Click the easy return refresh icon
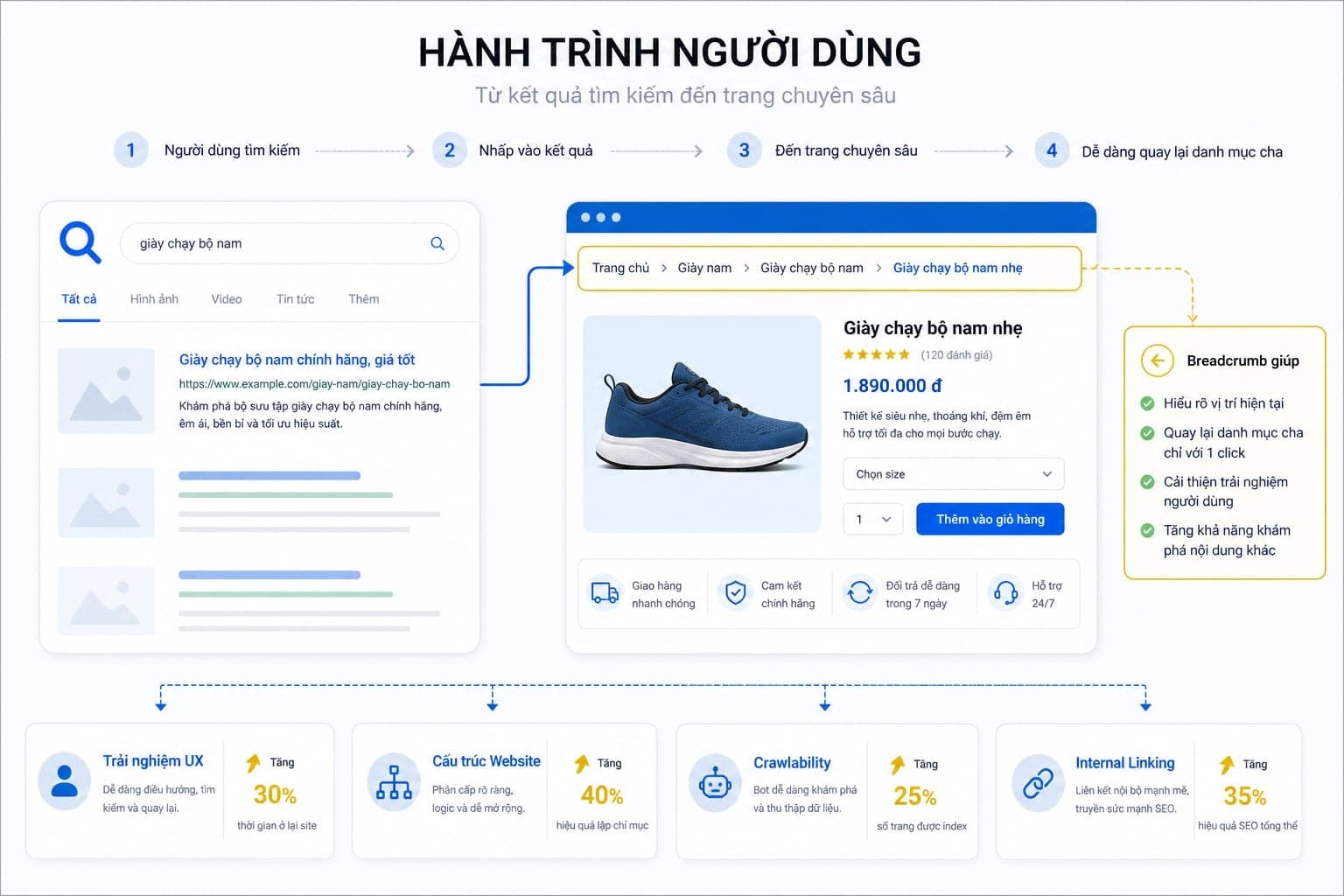This screenshot has height=896, width=1344. 860,592
